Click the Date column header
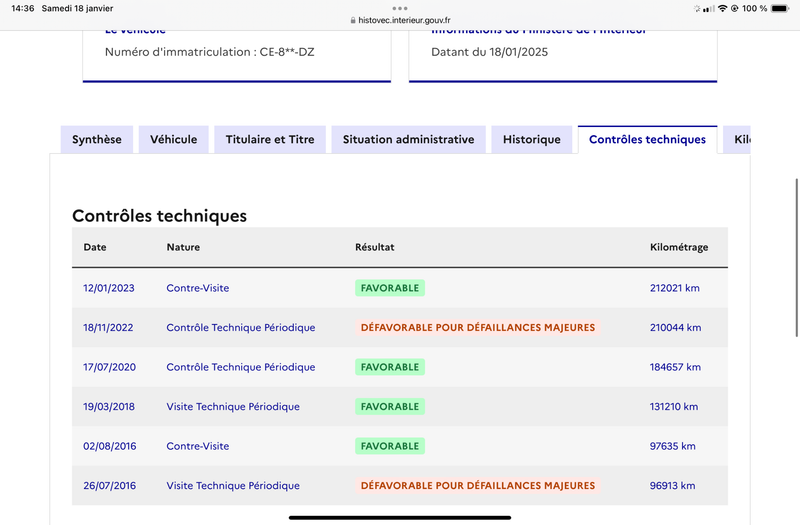Viewport: 800px width, 525px height. [95, 247]
